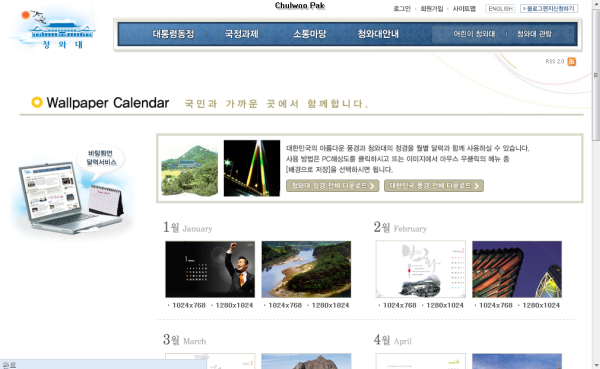Screen dimensions: 600x369
Task: Download February calligraphy wallpaper in 1280x1024
Action: 445,305
